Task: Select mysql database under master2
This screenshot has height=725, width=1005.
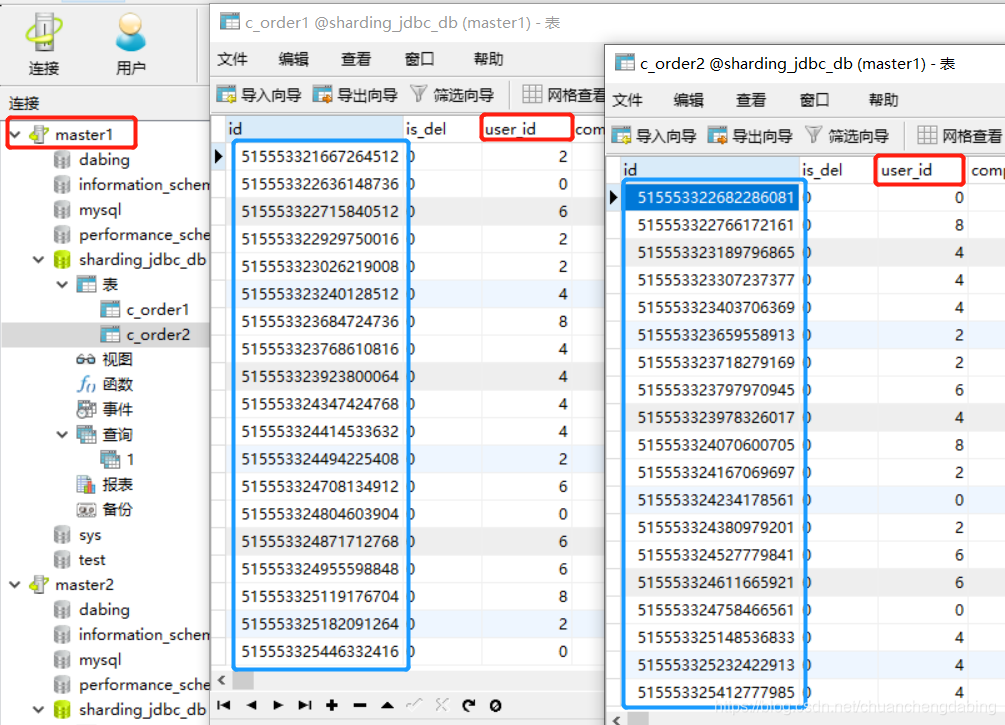Action: click(x=99, y=660)
